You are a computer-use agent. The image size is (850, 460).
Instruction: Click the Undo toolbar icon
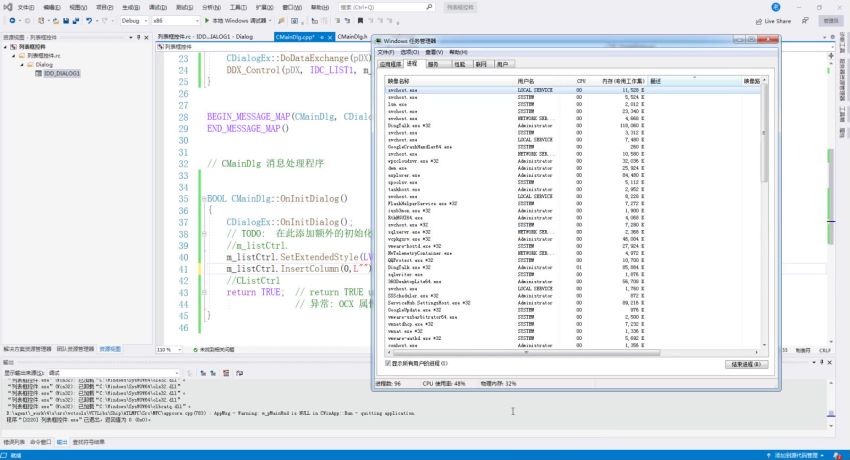click(89, 21)
